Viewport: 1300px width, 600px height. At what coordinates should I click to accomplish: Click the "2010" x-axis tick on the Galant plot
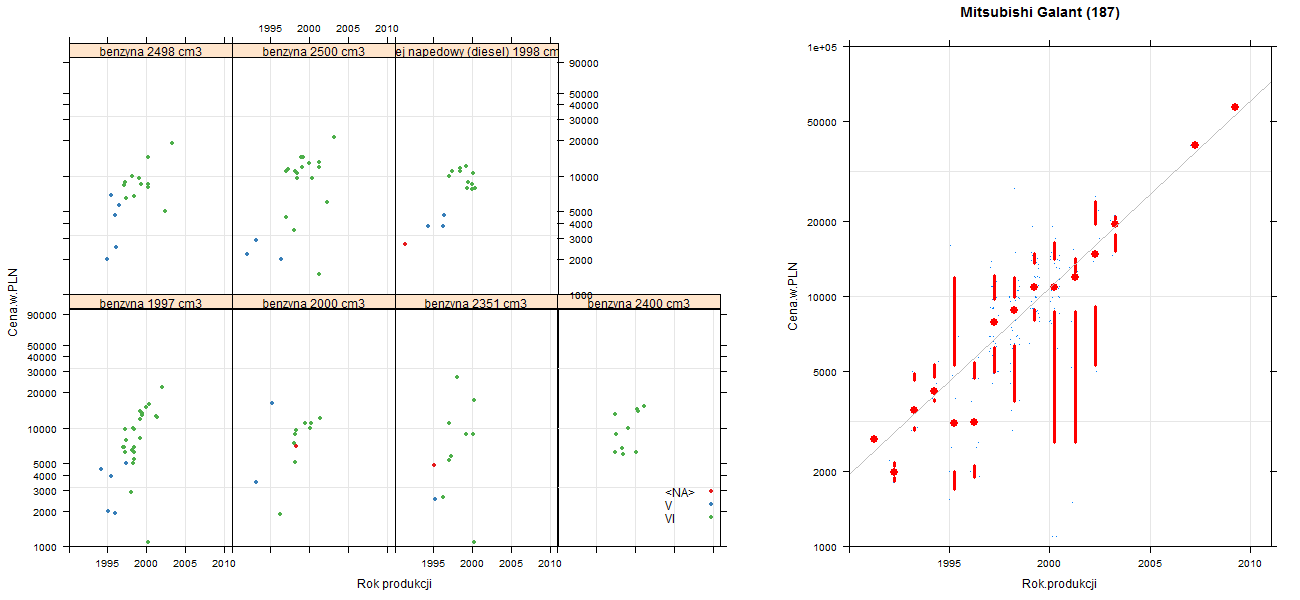pyautogui.click(x=1250, y=565)
